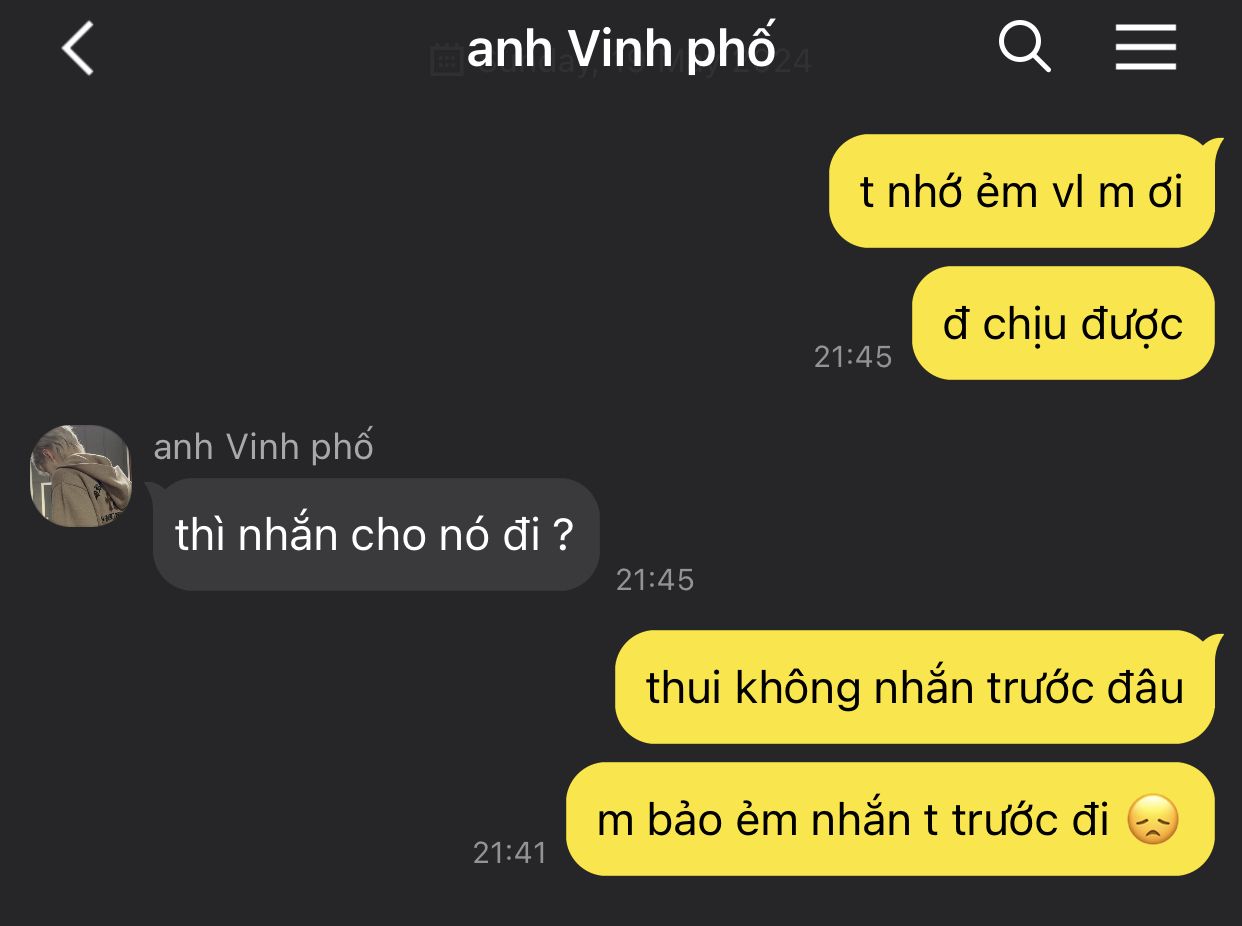Tap the sad face emoji
The width and height of the screenshot is (1242, 926).
point(1153,820)
